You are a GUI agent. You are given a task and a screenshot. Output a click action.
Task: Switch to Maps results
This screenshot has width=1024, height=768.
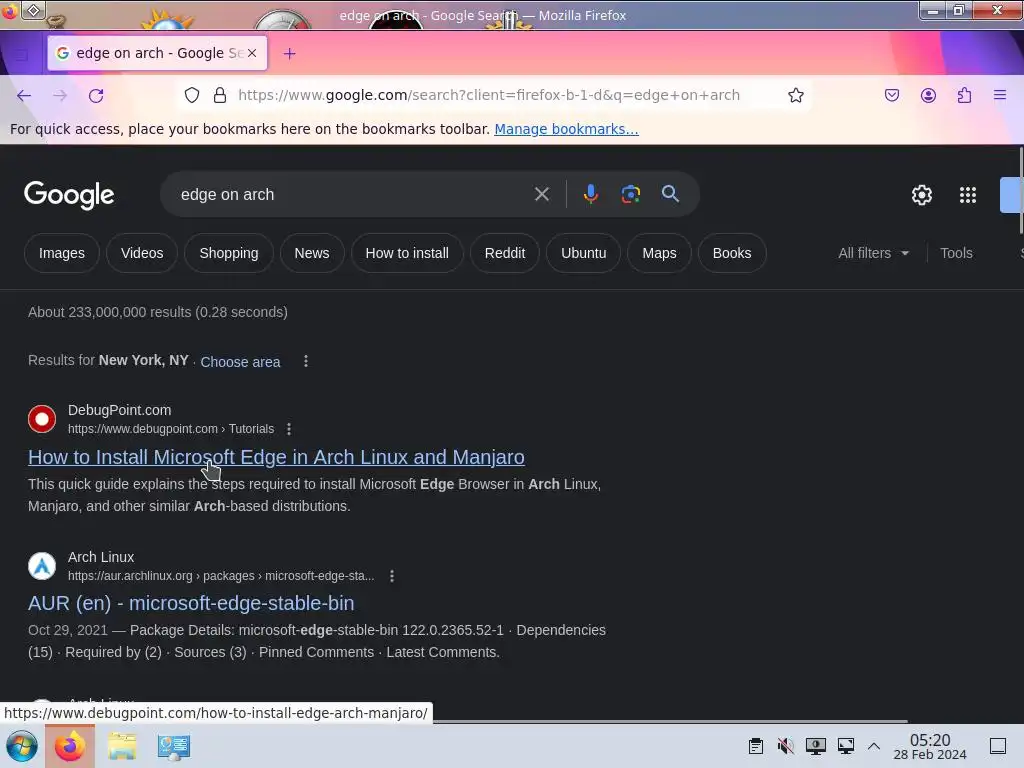coord(659,253)
